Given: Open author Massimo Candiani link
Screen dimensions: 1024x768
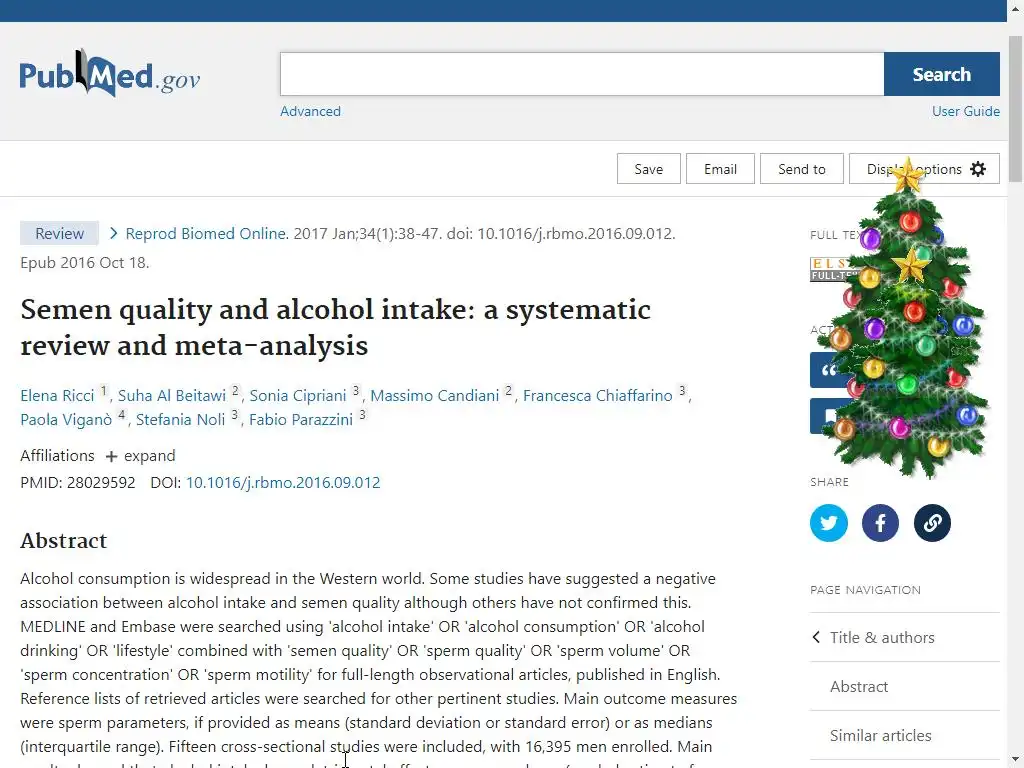Looking at the screenshot, I should (434, 396).
